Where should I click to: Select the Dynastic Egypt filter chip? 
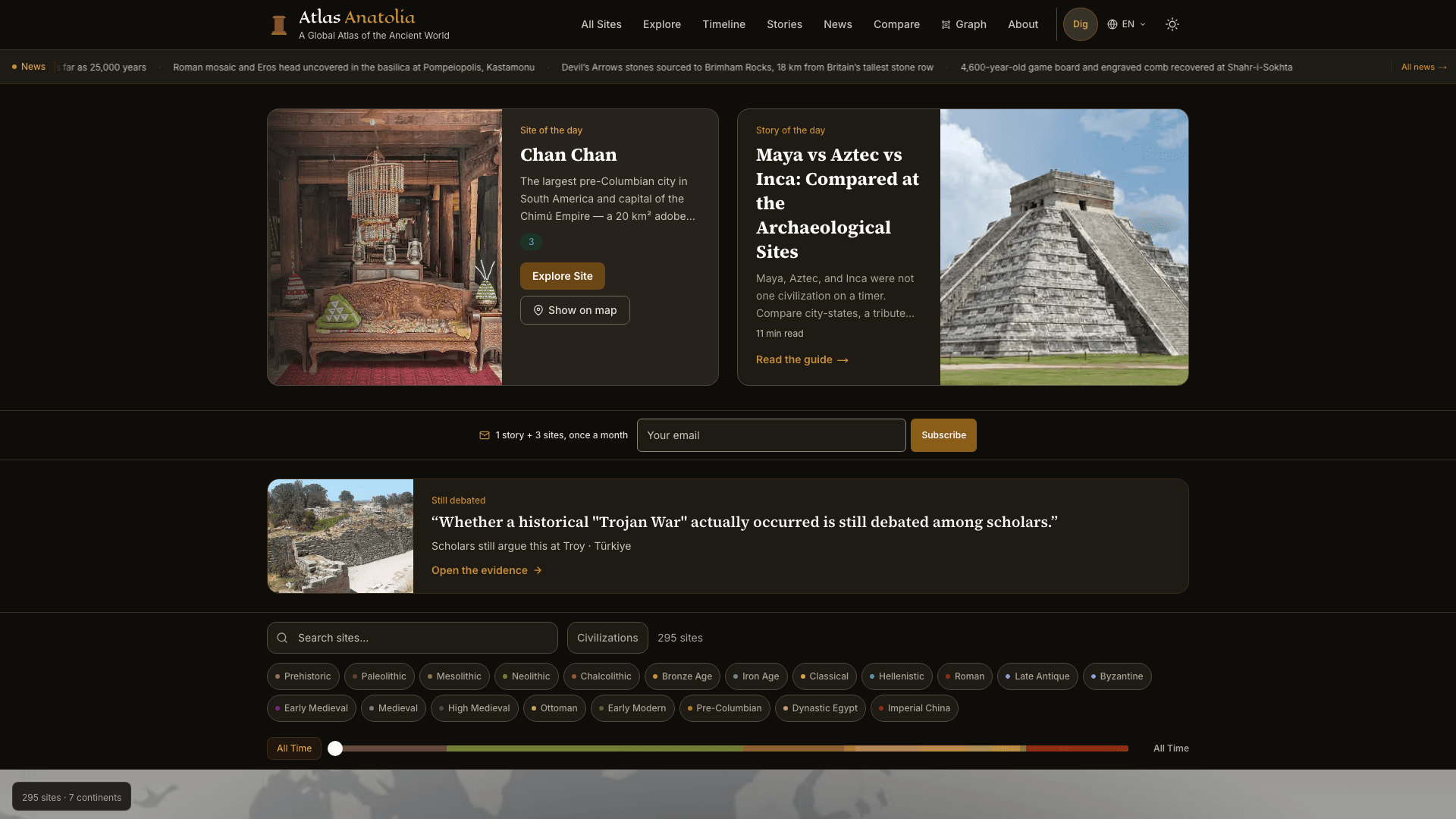tap(820, 708)
